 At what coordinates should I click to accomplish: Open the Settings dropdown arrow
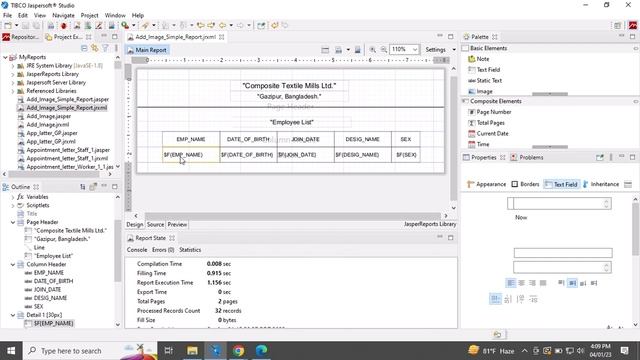coord(454,50)
